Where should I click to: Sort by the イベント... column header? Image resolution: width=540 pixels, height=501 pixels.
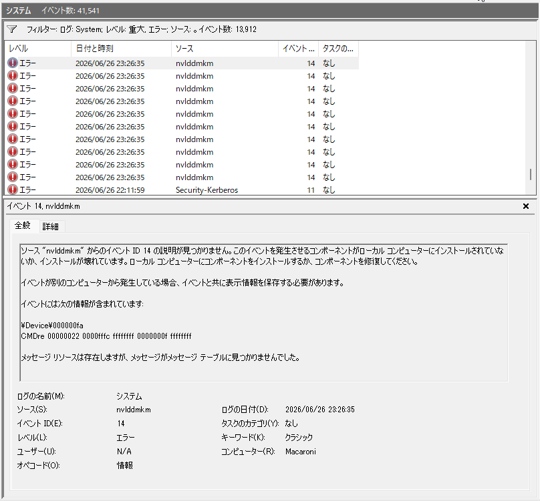coord(299,49)
